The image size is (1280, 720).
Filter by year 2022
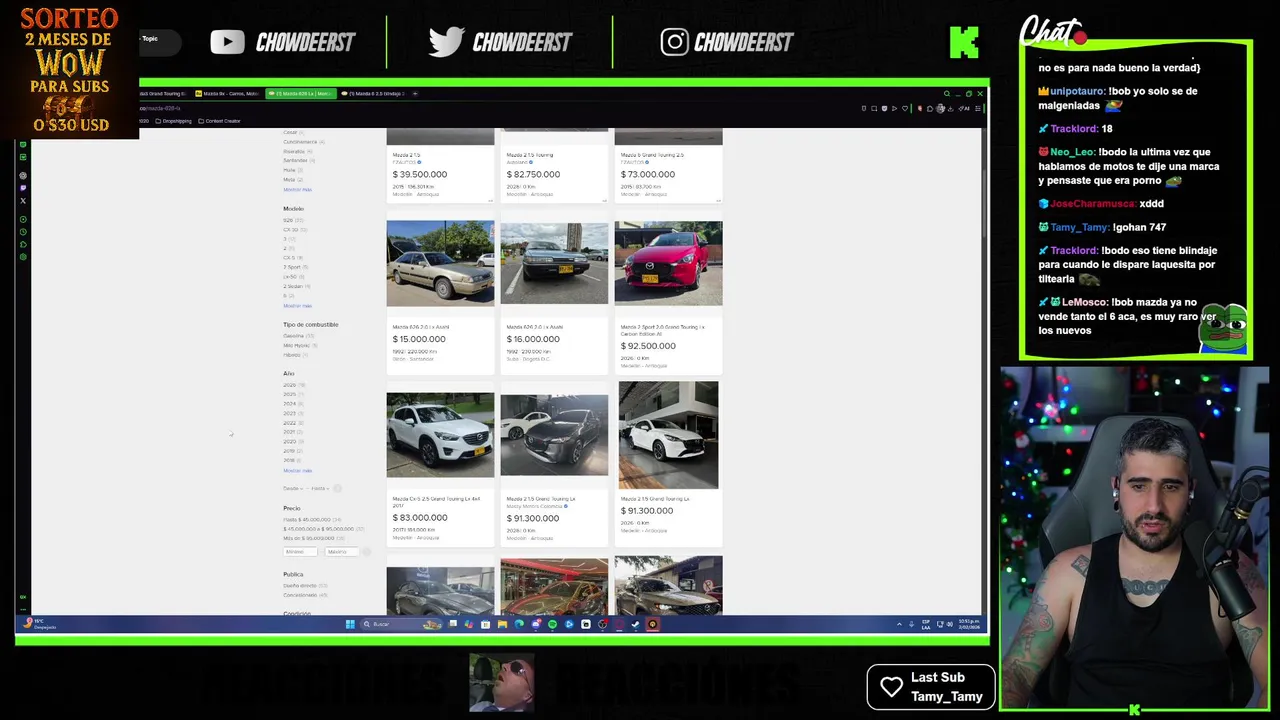click(x=293, y=423)
